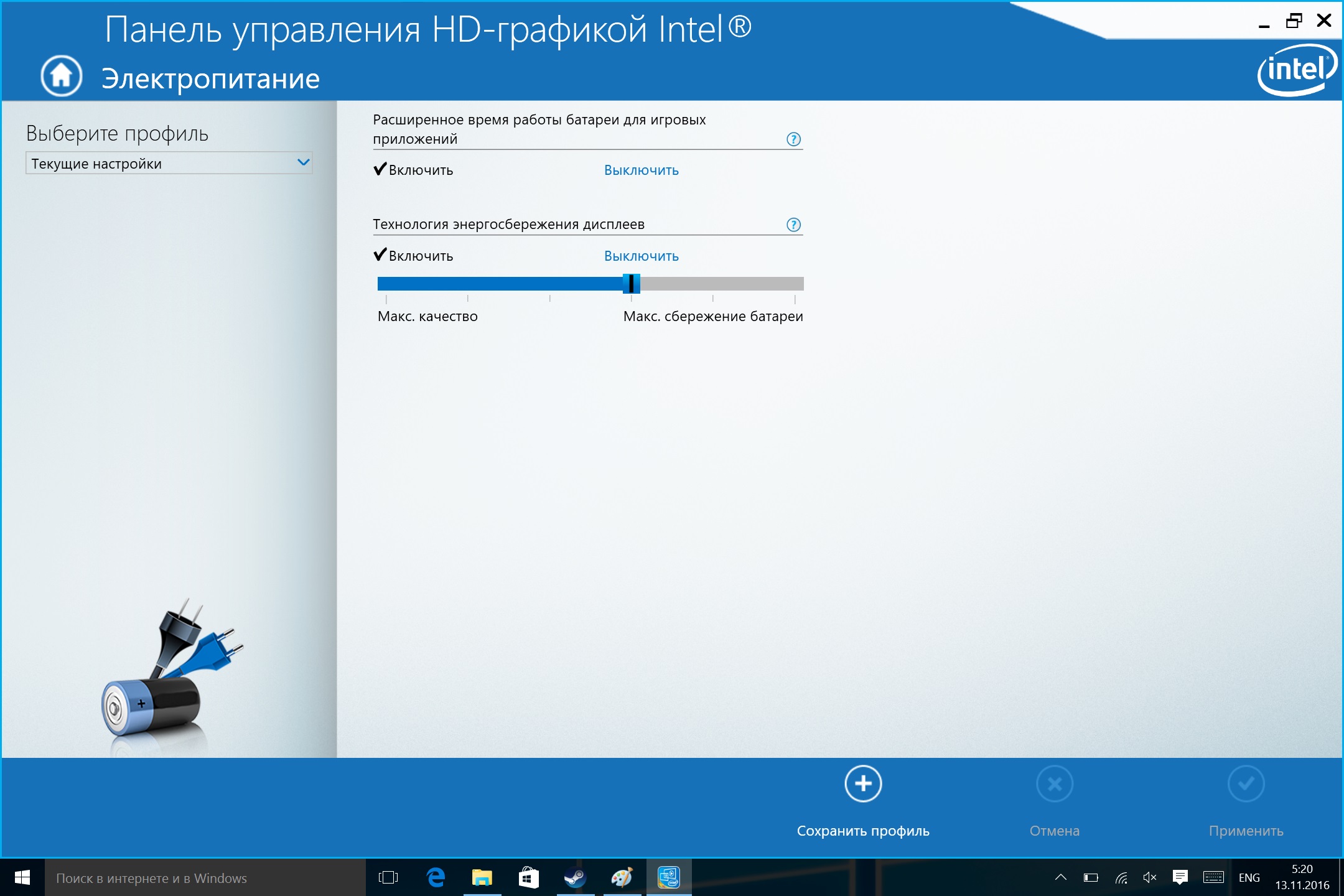Click the Выберите профиль heading

(x=117, y=133)
